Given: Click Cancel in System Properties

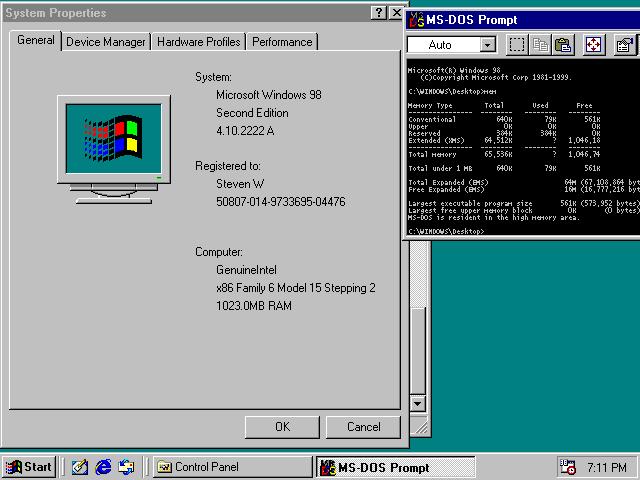Looking at the screenshot, I should pyautogui.click(x=363, y=427).
